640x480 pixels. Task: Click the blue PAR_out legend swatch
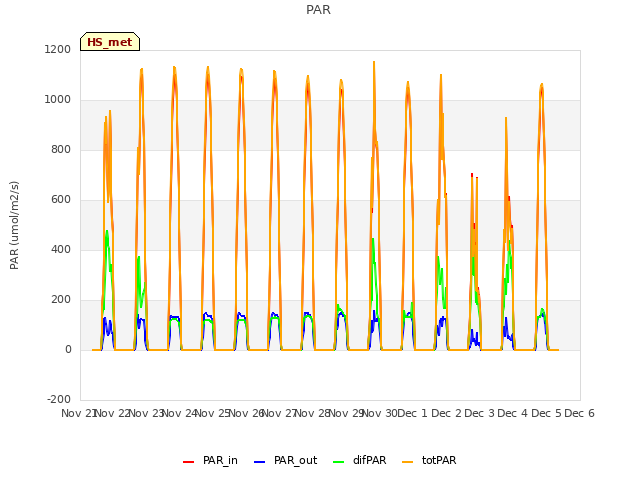259,462
